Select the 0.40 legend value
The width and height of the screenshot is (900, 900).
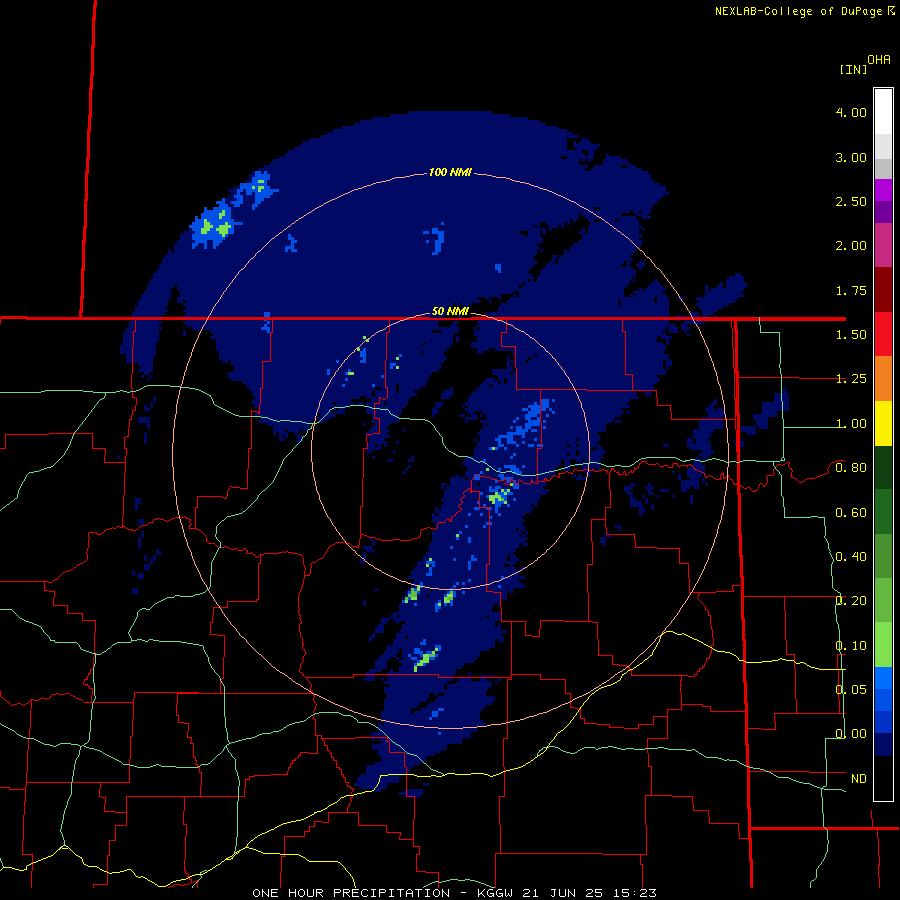click(851, 557)
